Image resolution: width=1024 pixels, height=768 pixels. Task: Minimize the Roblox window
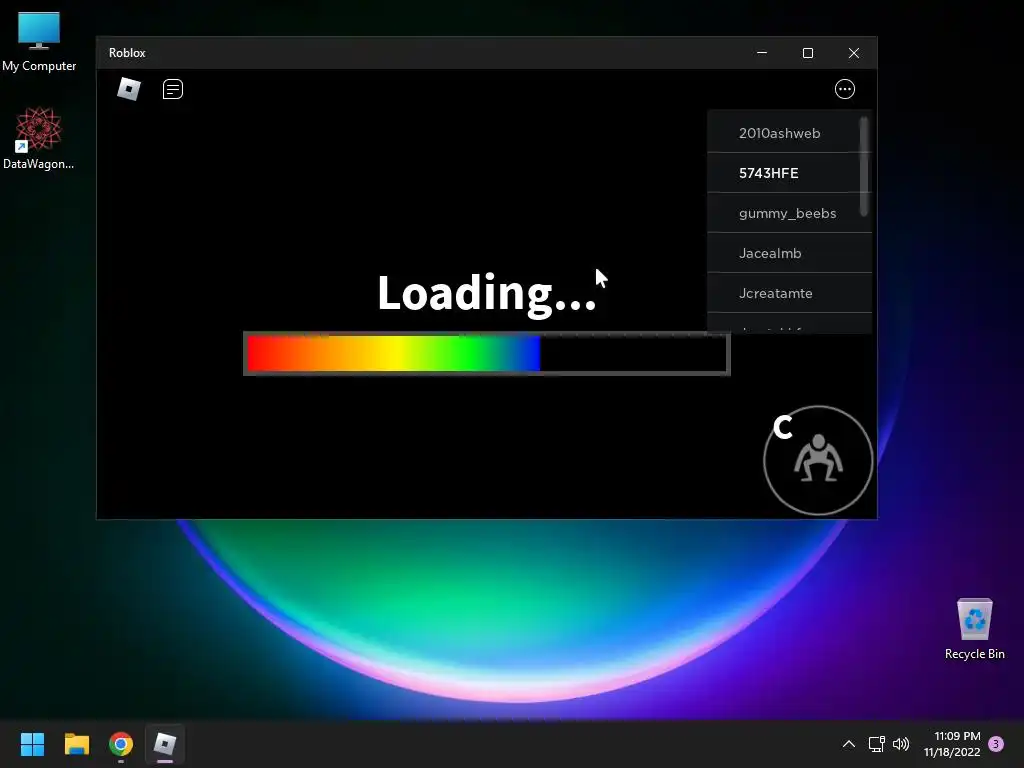tap(762, 53)
